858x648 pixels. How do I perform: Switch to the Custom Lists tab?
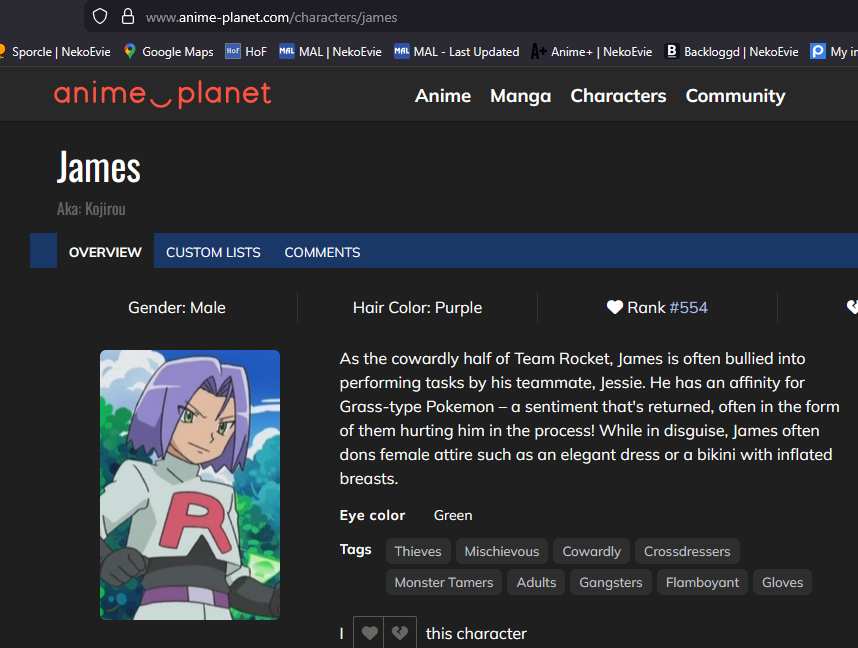click(213, 252)
